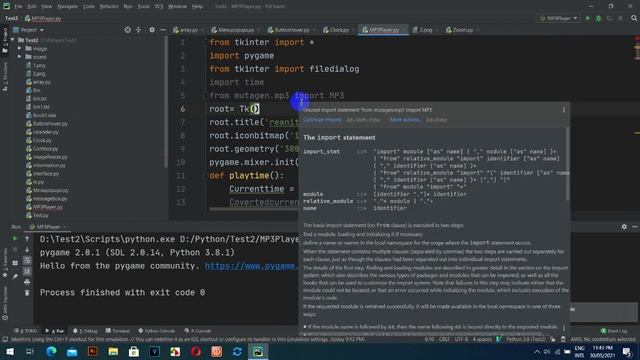Open the Terminal tool window

coord(118,331)
